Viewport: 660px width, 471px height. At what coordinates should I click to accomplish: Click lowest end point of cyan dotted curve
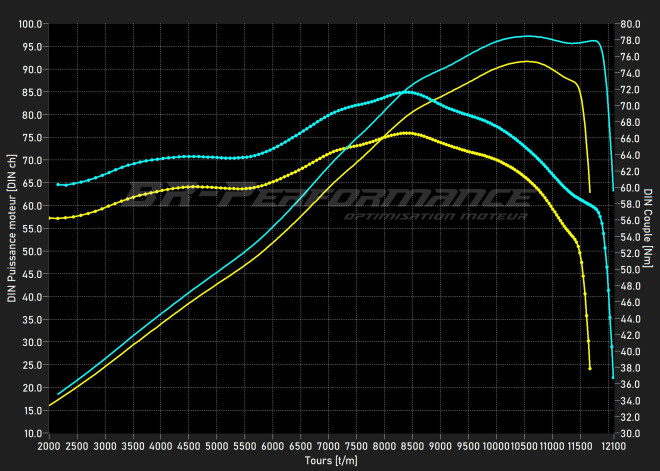click(613, 377)
